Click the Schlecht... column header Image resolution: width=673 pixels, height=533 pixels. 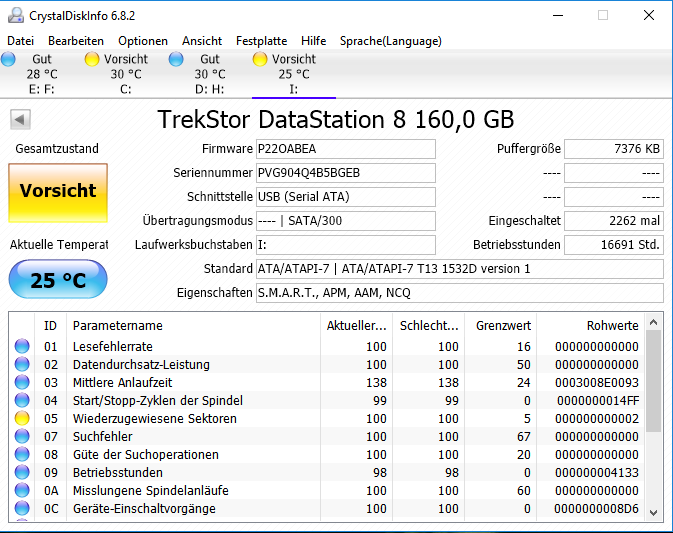(428, 326)
